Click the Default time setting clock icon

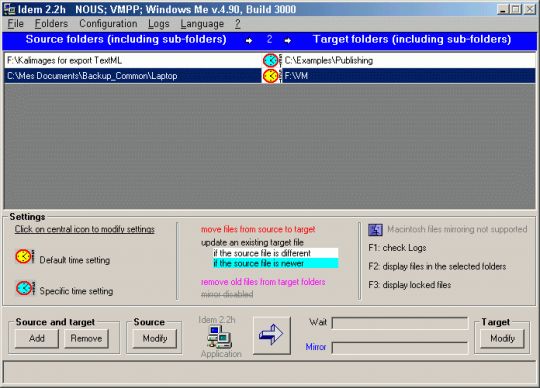[x=24, y=257]
